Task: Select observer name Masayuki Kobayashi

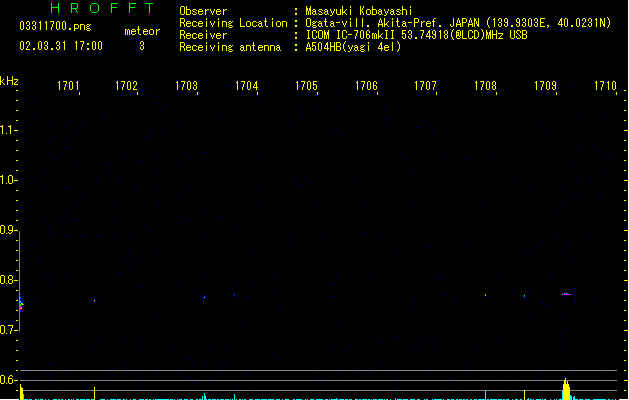Action: click(359, 11)
